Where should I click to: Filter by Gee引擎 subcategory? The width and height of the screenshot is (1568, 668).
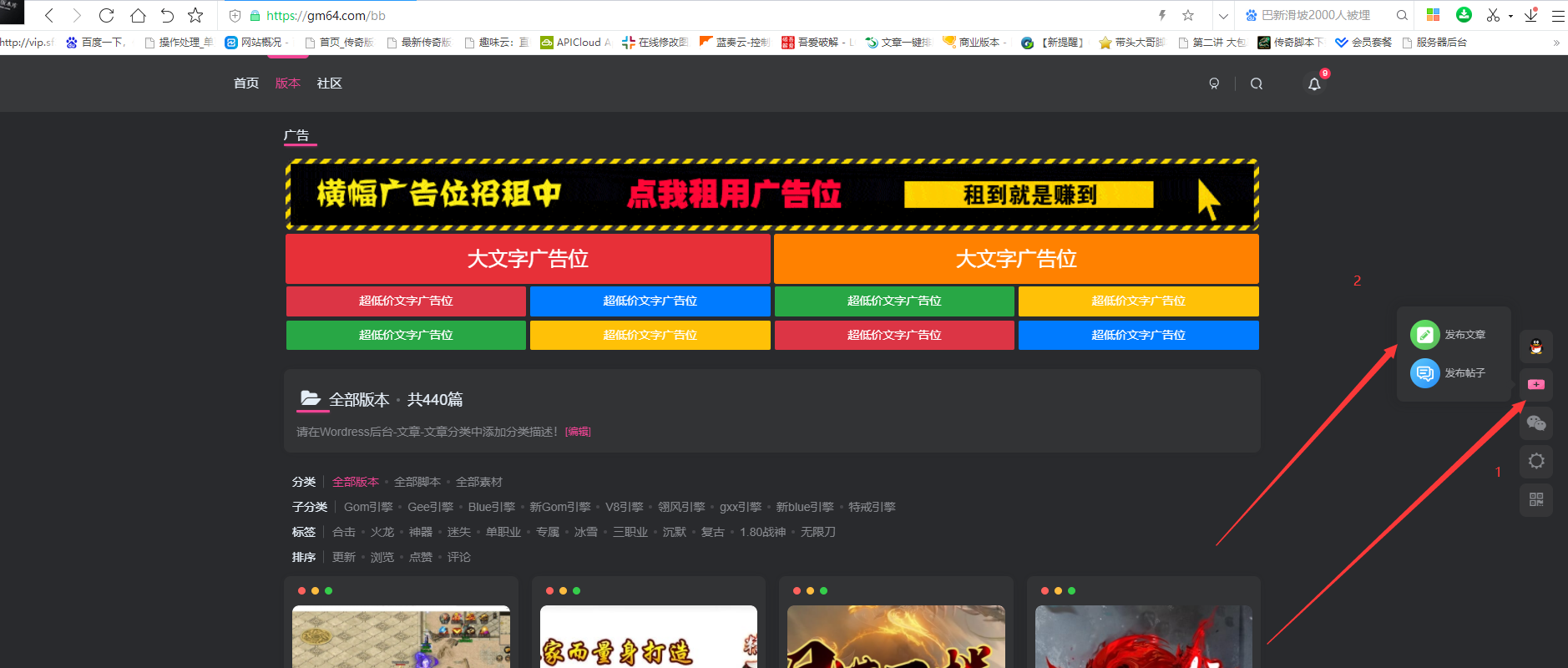[x=431, y=507]
